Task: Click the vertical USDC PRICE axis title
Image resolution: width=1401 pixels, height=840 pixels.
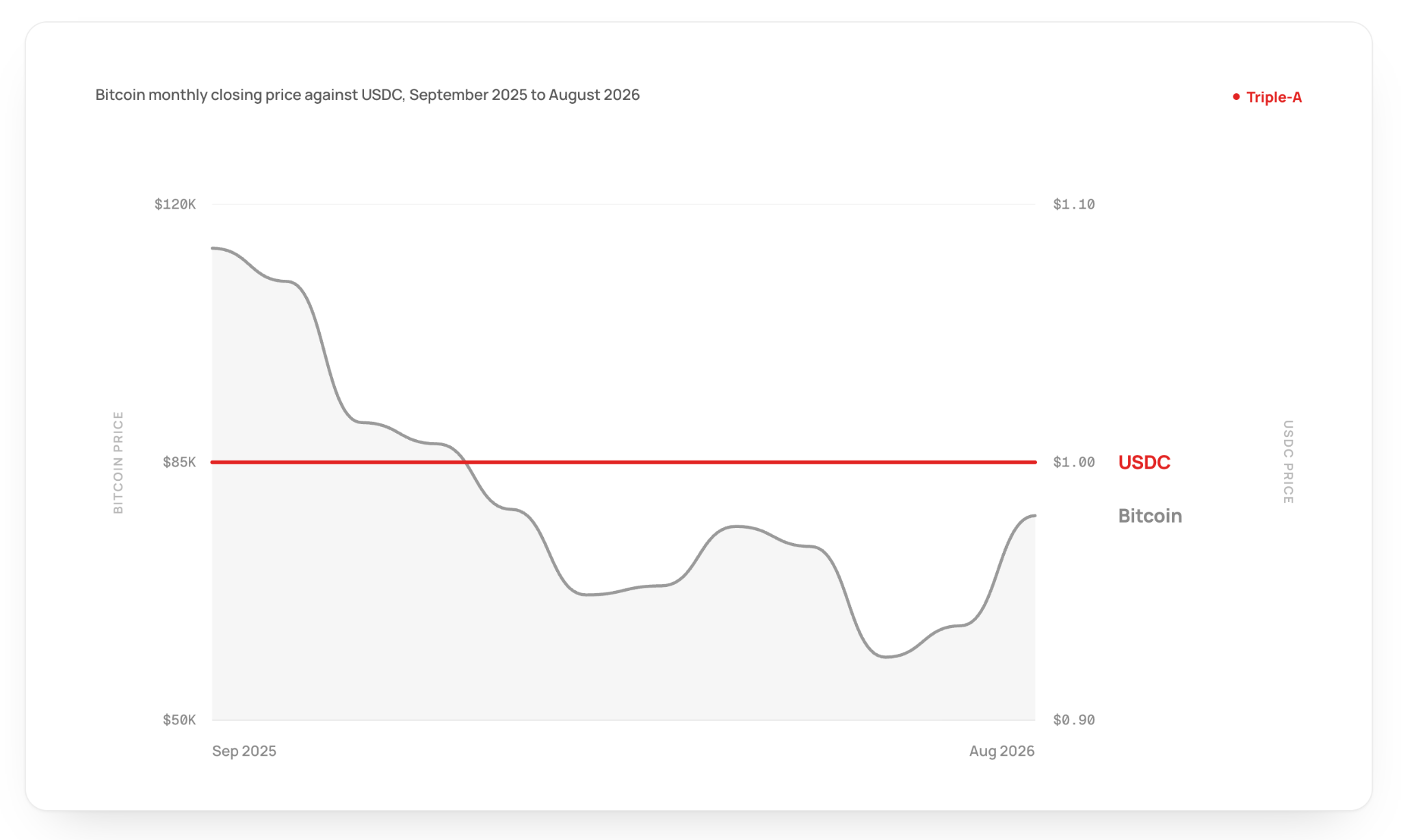Action: 1287,462
